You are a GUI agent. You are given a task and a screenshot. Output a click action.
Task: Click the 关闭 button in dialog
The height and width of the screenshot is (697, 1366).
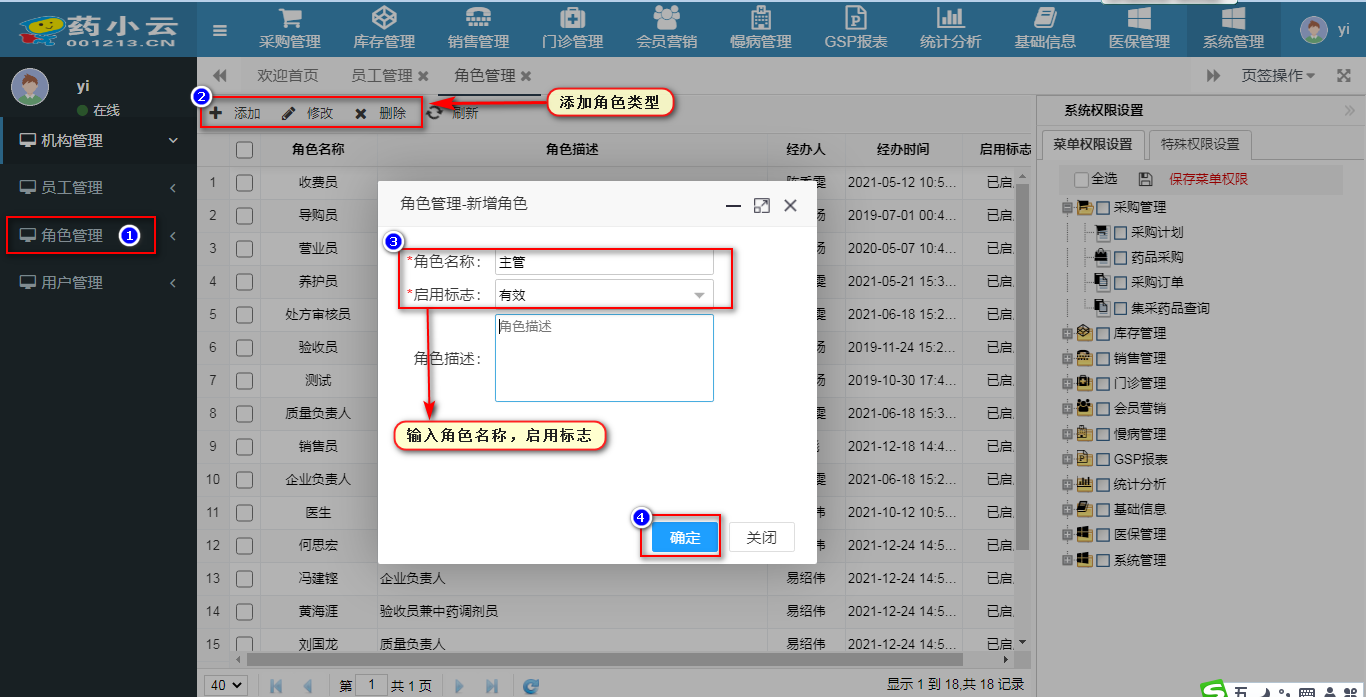pos(761,537)
